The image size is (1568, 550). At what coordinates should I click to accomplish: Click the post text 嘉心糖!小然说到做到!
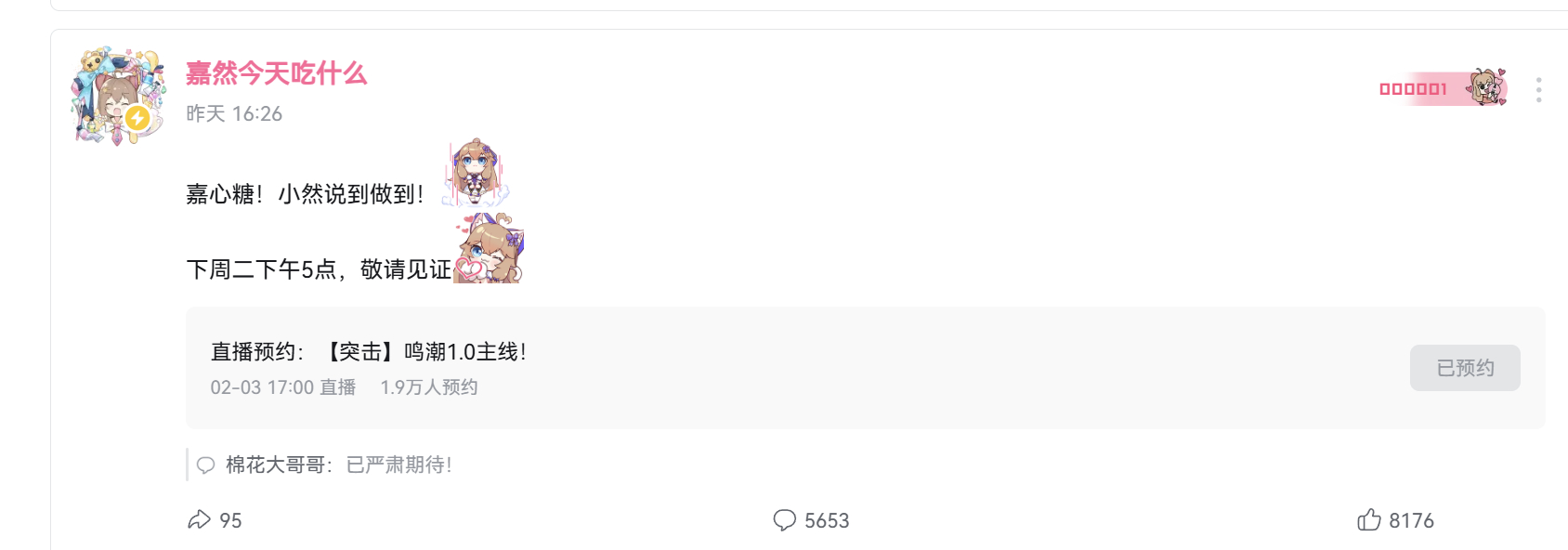click(x=305, y=193)
